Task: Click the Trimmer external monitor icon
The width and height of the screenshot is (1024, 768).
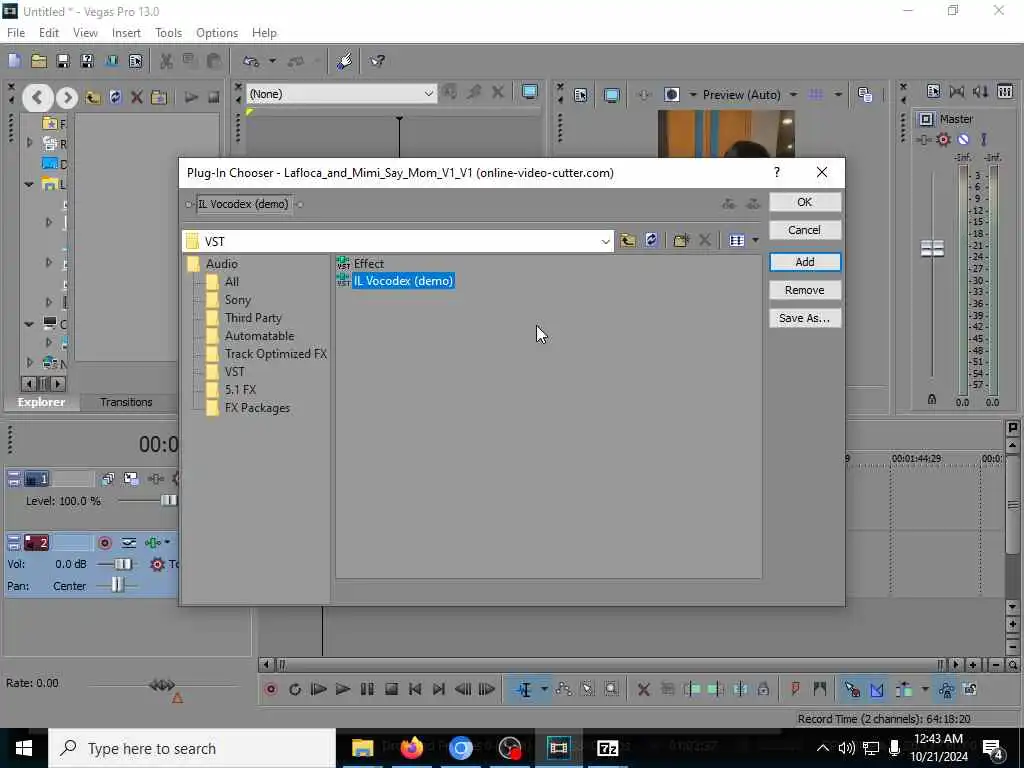Action: pos(530,92)
